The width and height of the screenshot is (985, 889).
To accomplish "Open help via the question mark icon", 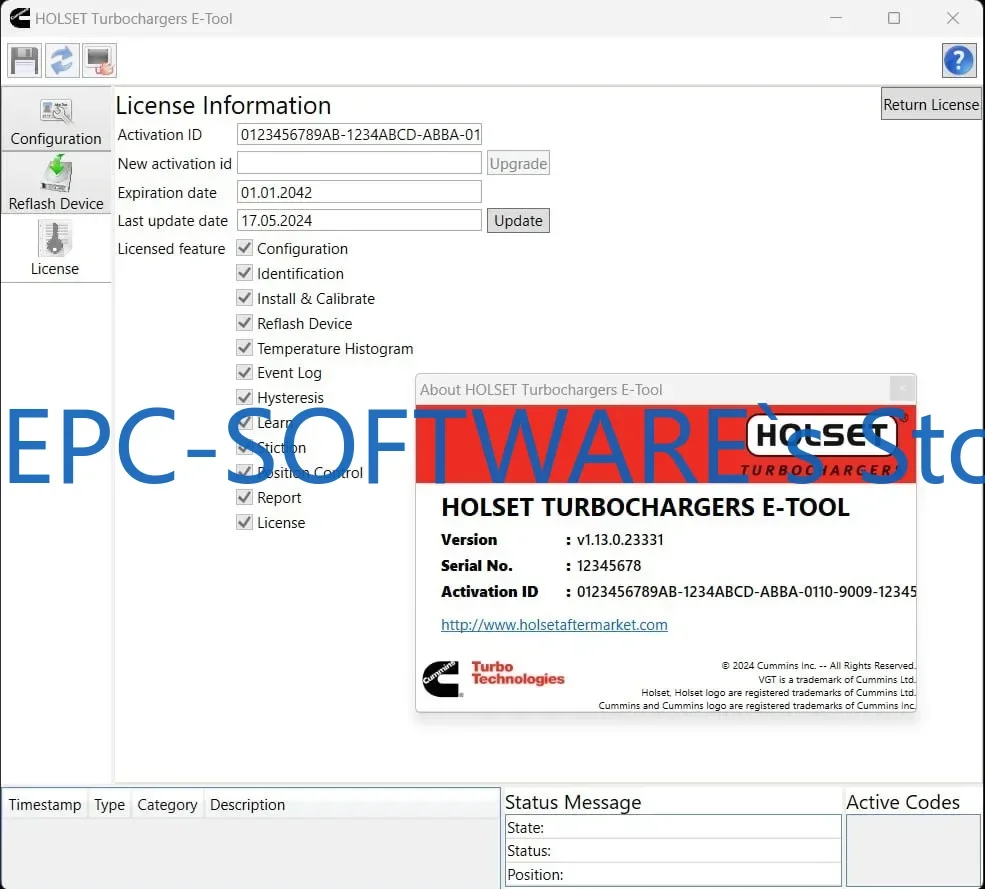I will coord(958,60).
